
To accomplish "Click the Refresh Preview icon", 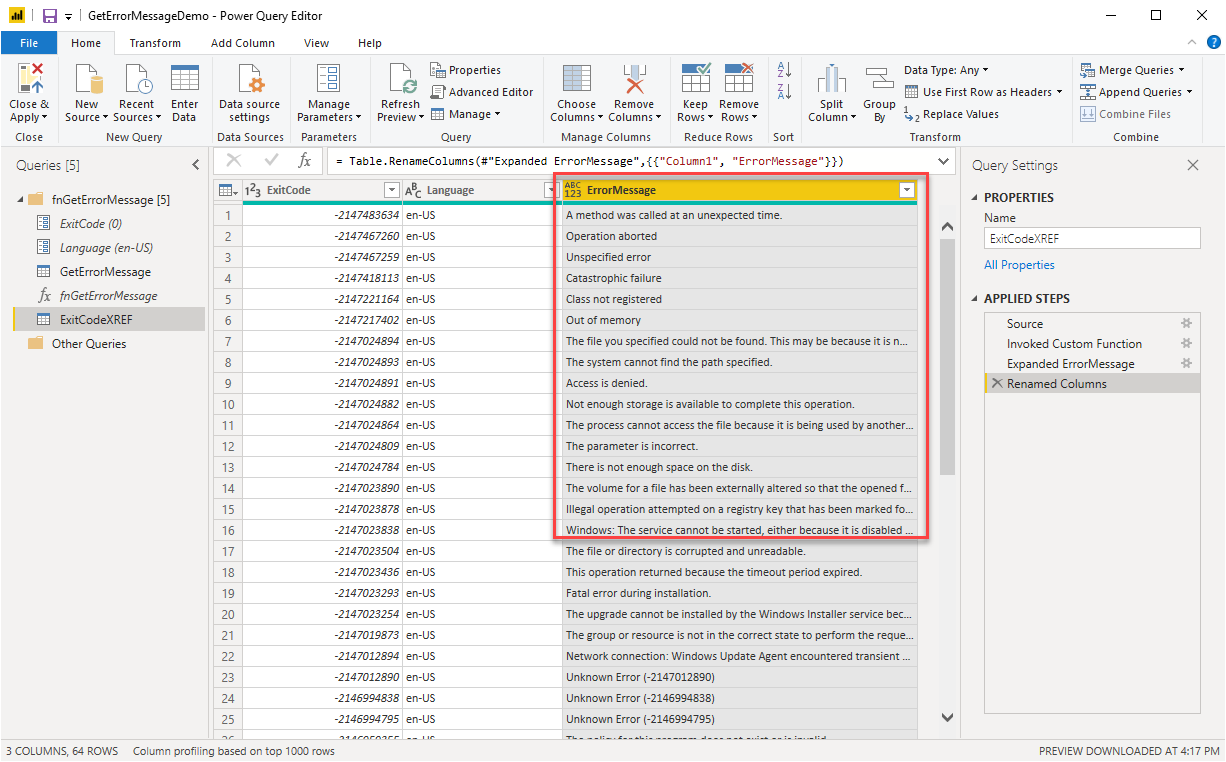I will point(401,79).
